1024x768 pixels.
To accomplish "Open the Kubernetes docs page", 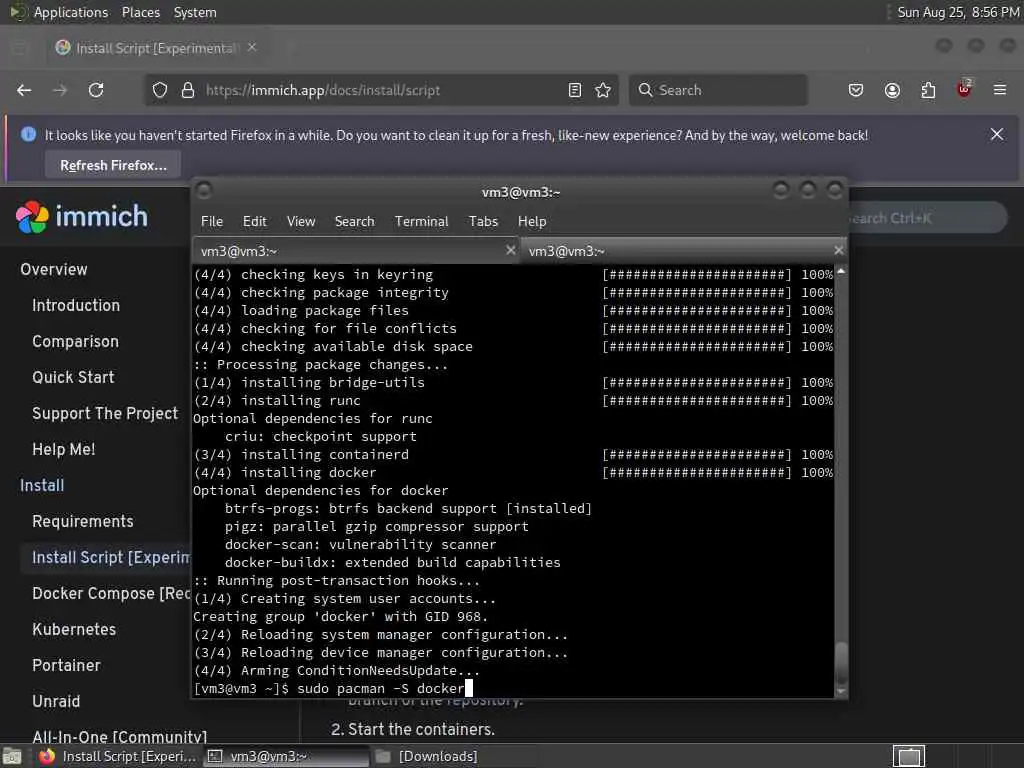I will coord(74,629).
